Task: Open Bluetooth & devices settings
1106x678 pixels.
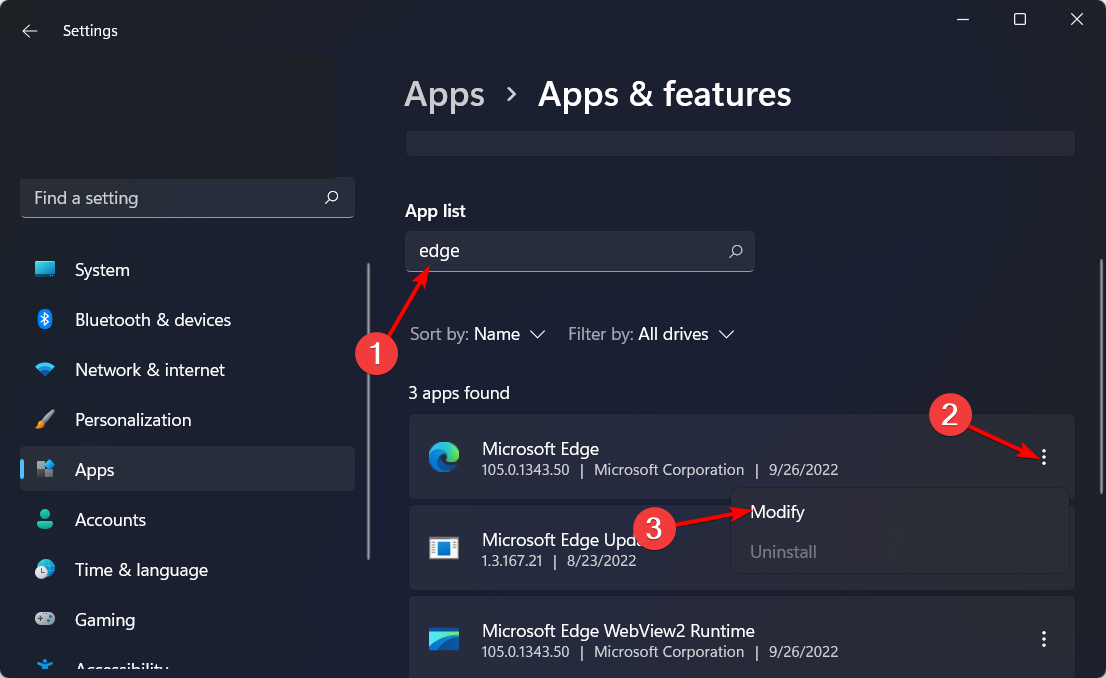Action: coord(188,320)
